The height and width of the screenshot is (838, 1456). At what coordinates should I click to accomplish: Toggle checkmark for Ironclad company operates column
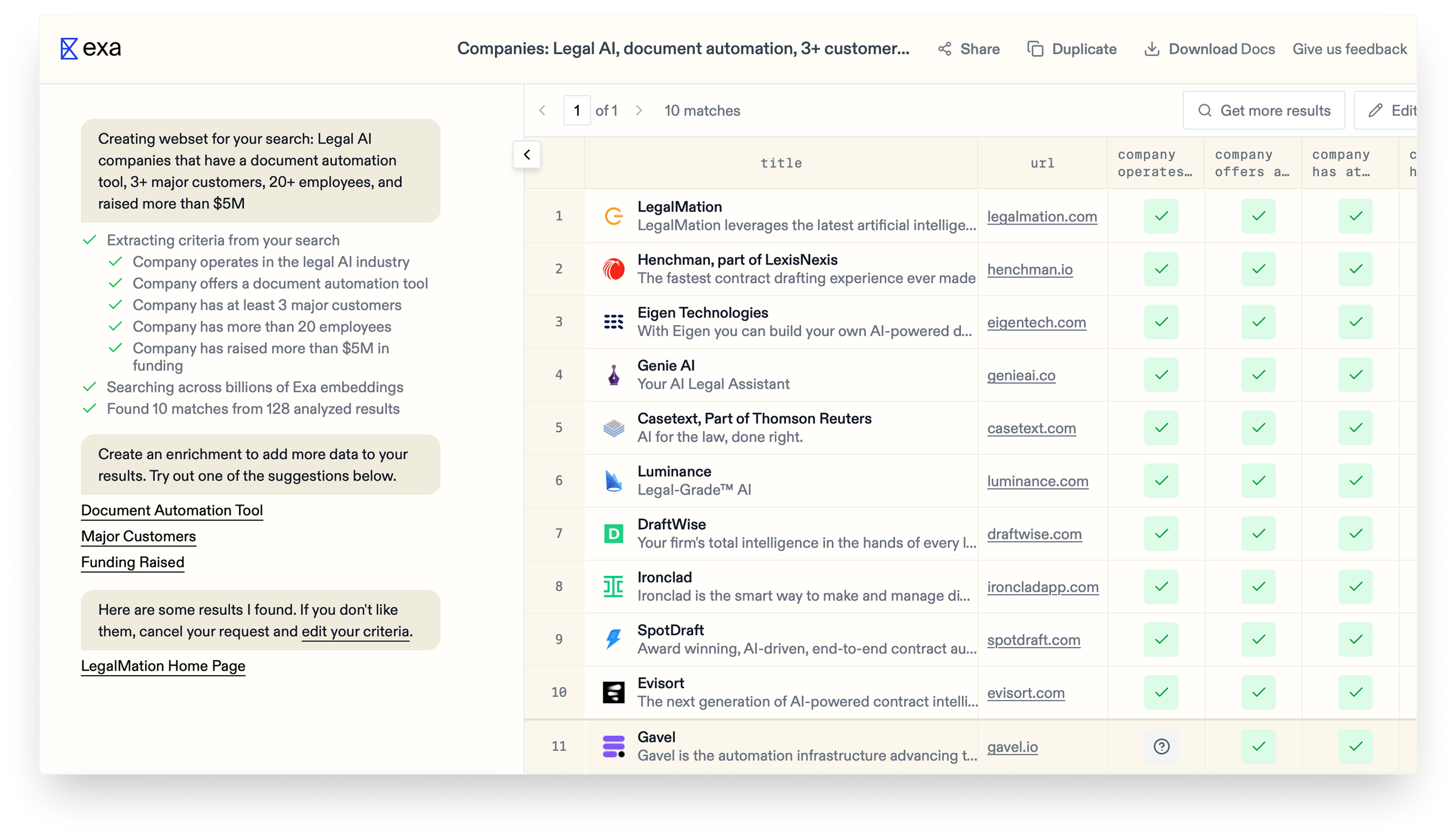click(x=1160, y=587)
